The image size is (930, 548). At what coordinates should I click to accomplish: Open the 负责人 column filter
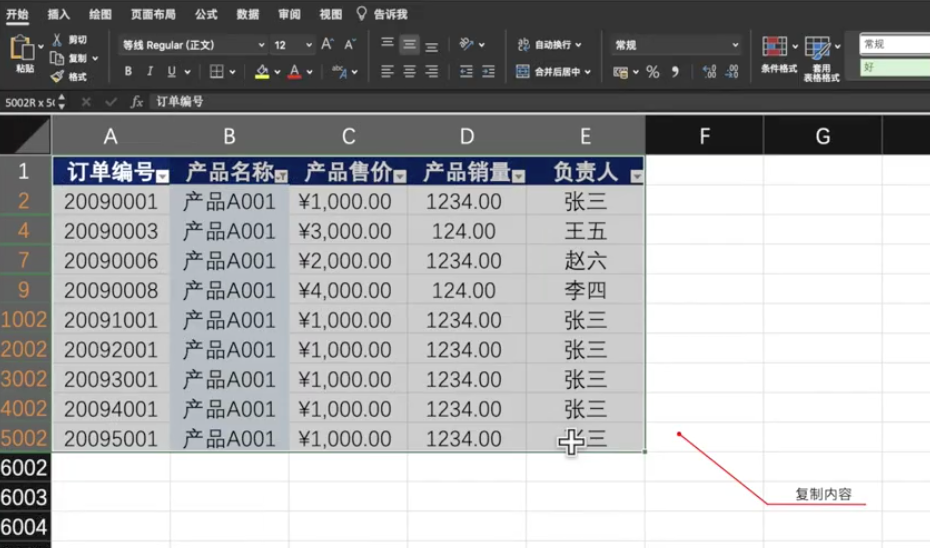636,177
